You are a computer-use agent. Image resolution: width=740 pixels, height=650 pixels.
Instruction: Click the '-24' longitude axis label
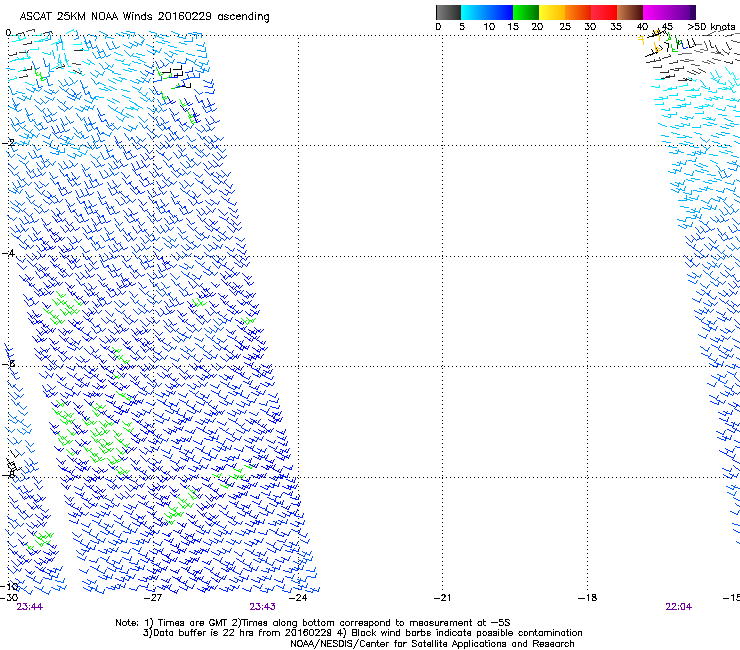click(x=298, y=598)
